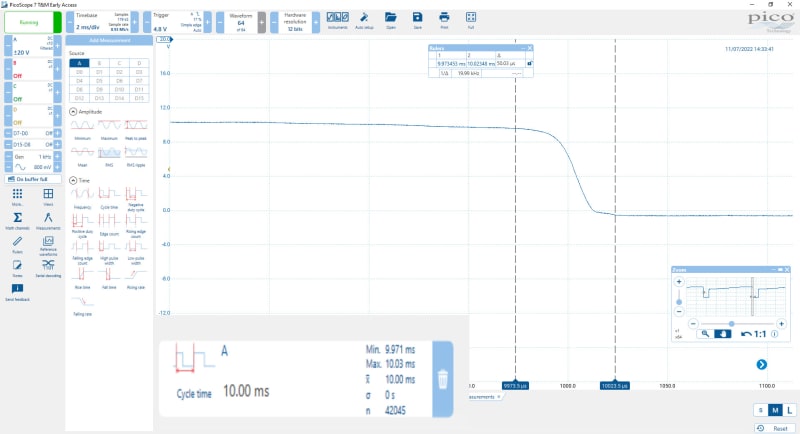Screen dimensions: 800x434
Task: Select source channel D
Action: (x=139, y=63)
